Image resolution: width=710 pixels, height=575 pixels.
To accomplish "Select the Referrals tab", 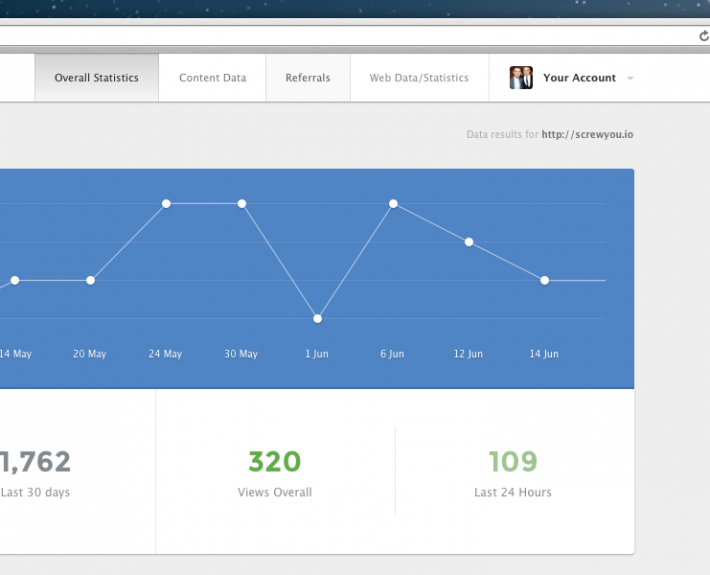I will tap(308, 78).
